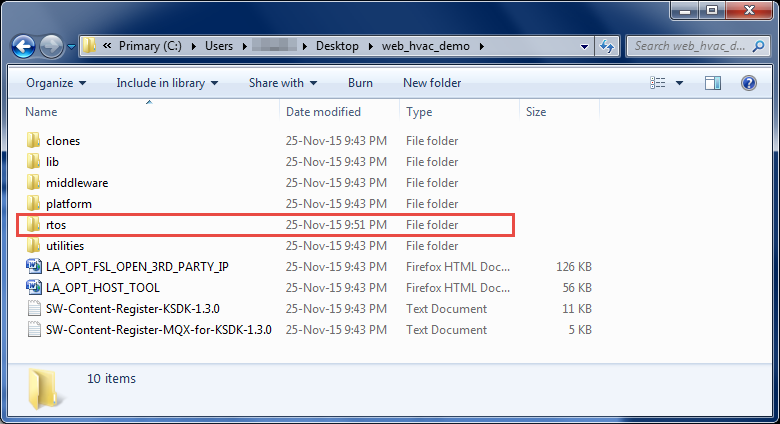Click the 5 KB size value
The height and width of the screenshot is (424, 780).
click(580, 329)
